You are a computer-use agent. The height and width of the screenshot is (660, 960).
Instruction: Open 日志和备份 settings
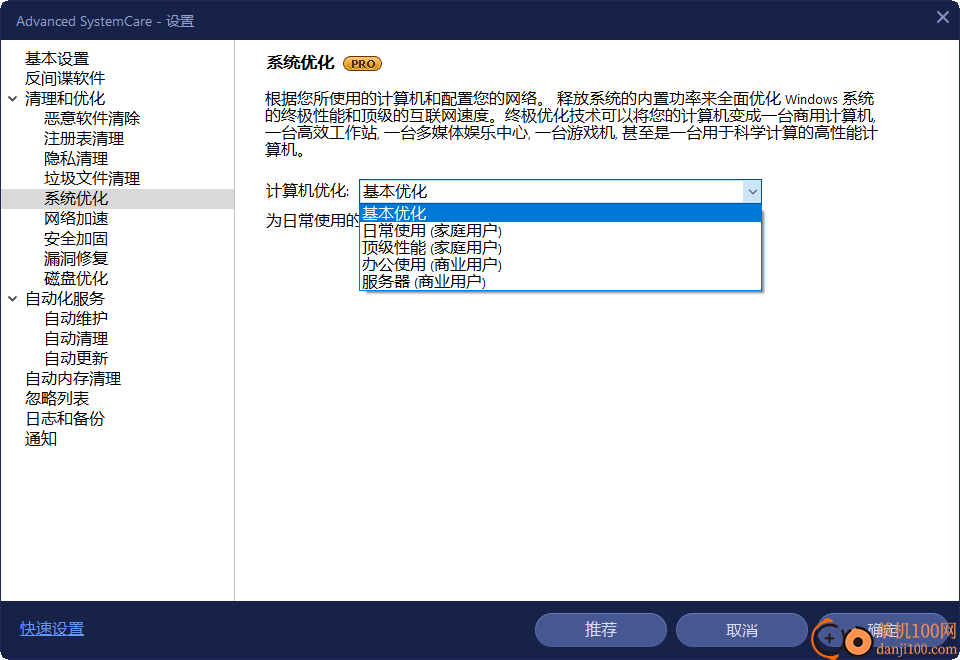65,419
